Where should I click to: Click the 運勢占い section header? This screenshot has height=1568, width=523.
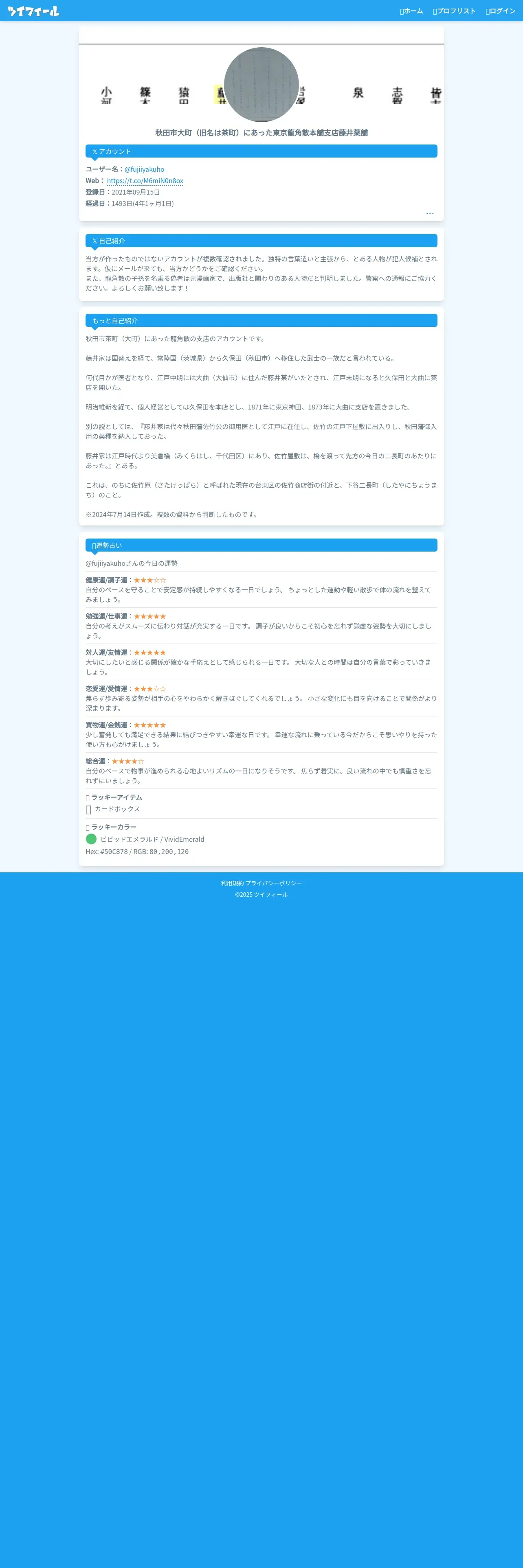(x=261, y=545)
